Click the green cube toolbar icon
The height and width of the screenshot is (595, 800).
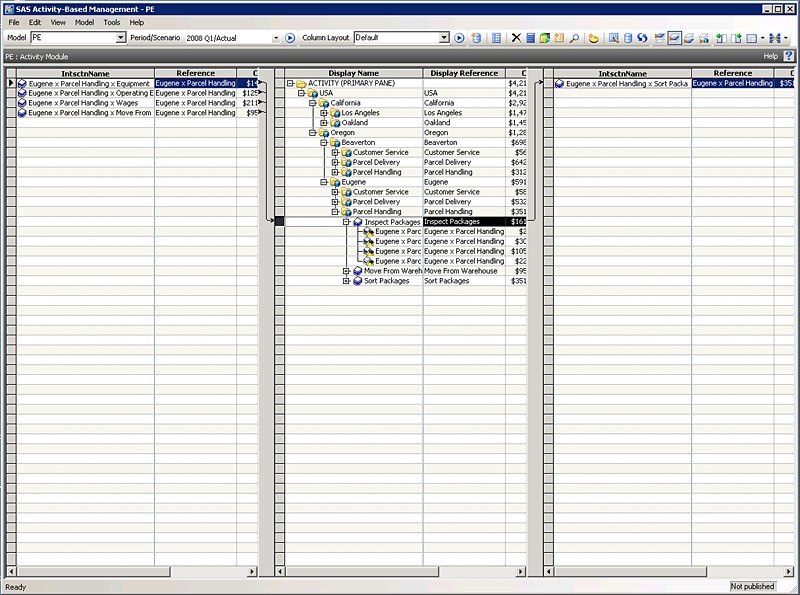(545, 38)
